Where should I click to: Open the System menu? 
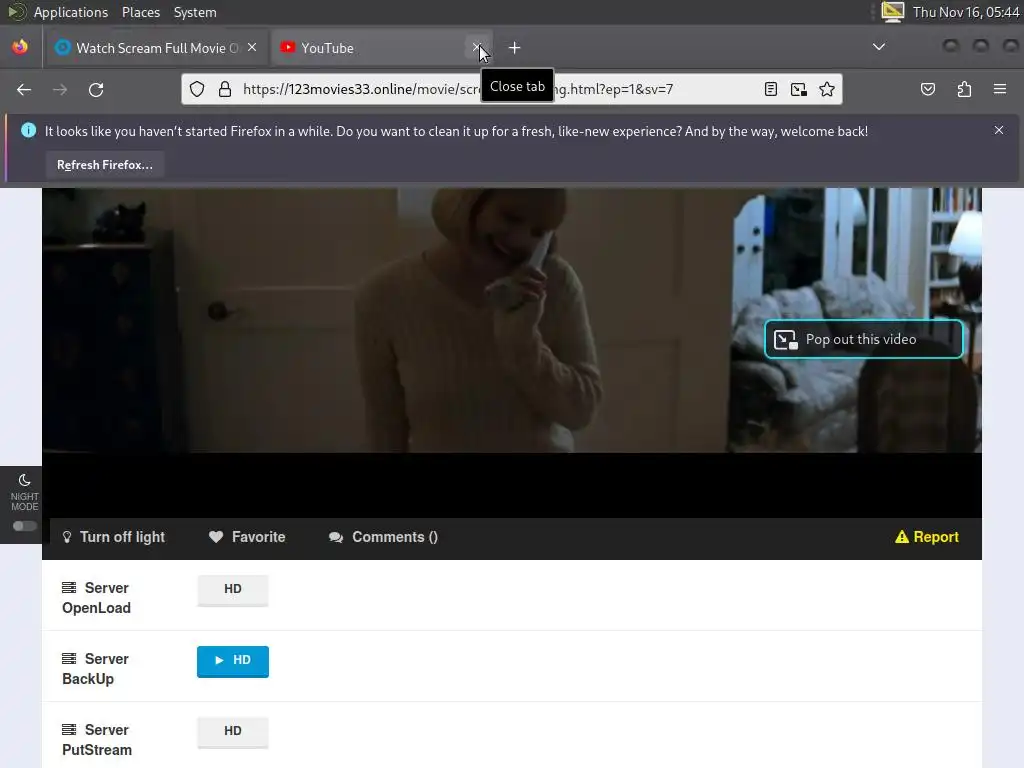(x=195, y=12)
